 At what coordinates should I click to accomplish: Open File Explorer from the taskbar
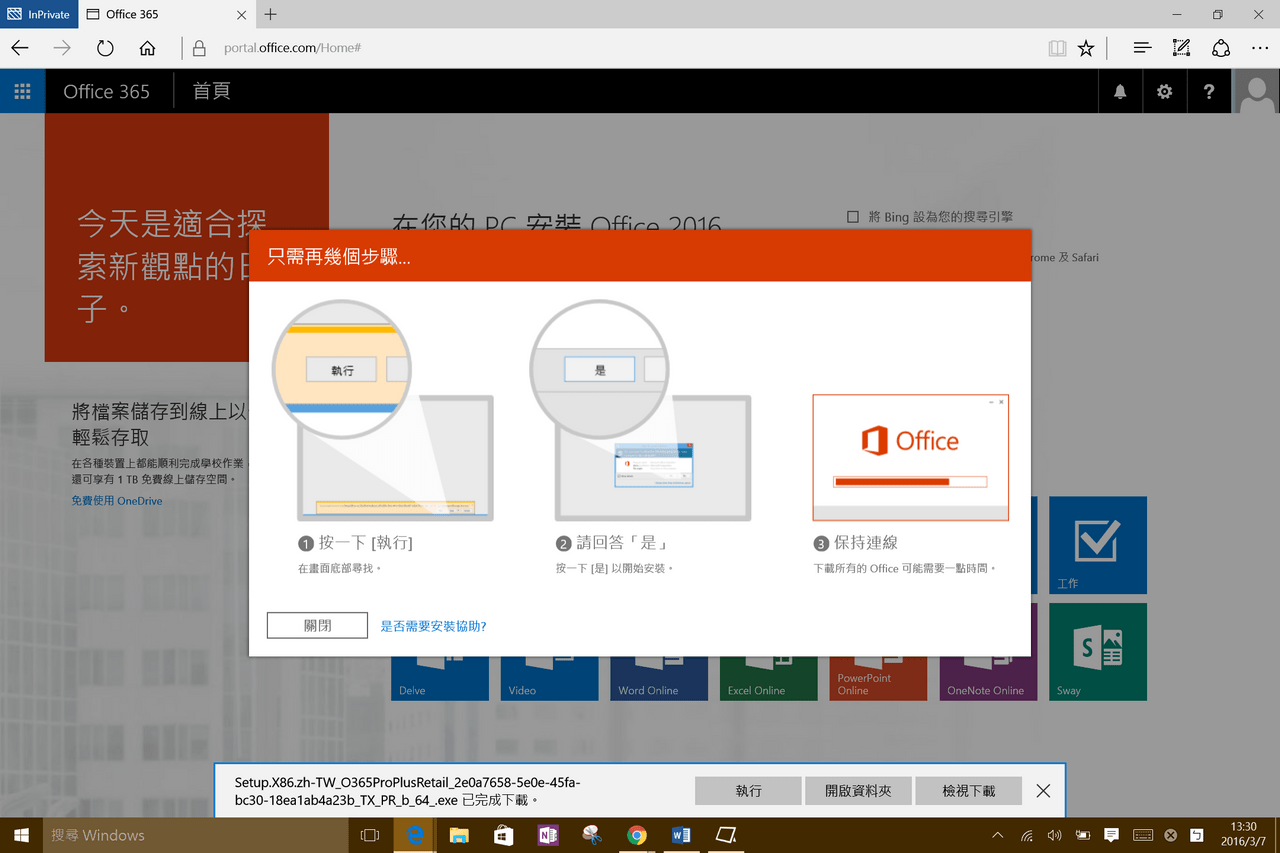click(459, 835)
